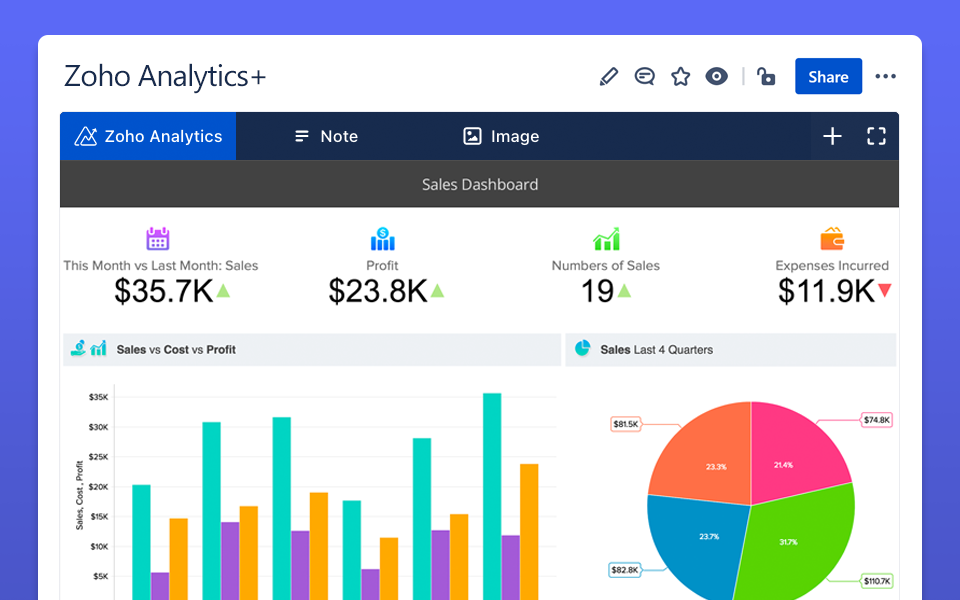Enter fullscreen with the expand icon
960x600 pixels.
coord(876,136)
